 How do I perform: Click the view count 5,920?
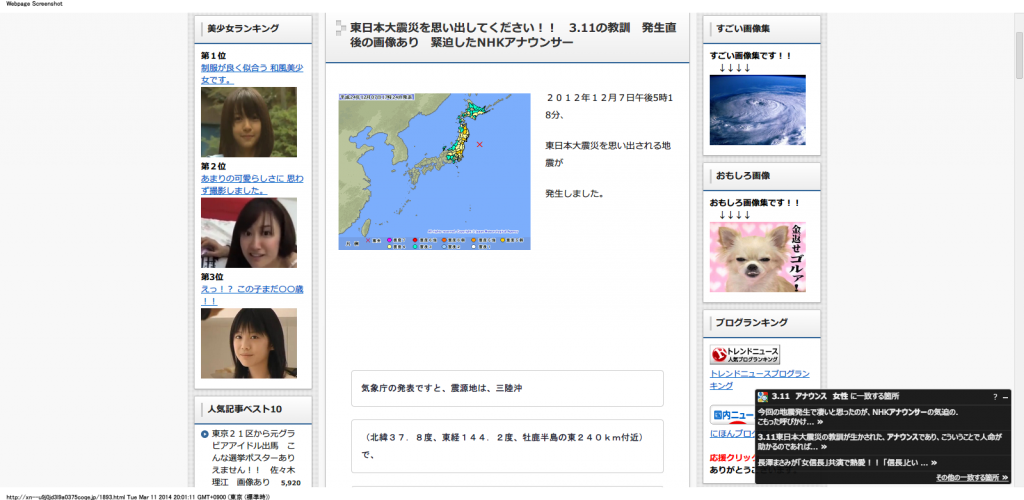(290, 484)
